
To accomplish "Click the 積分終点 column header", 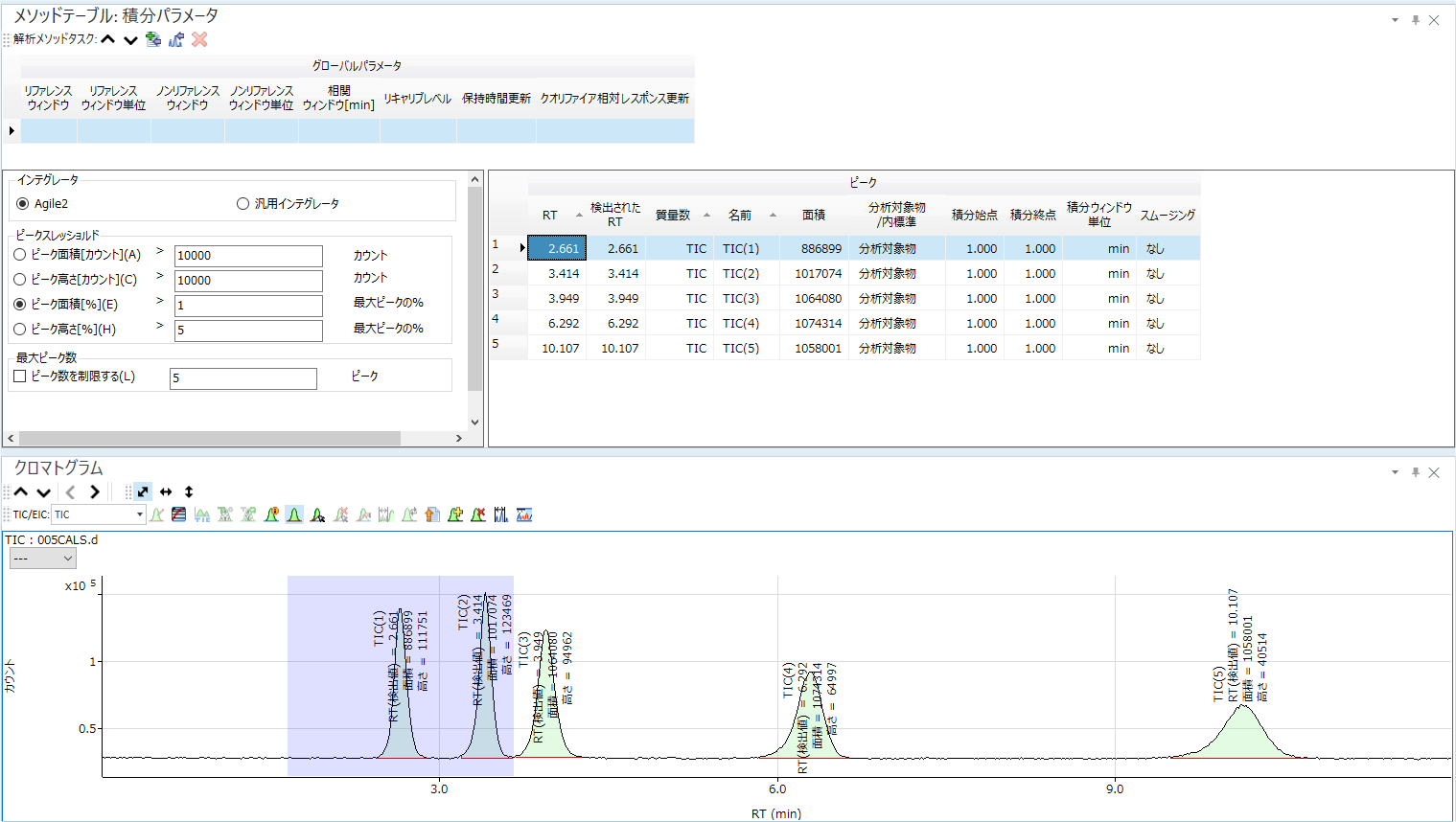I will coord(1033,215).
